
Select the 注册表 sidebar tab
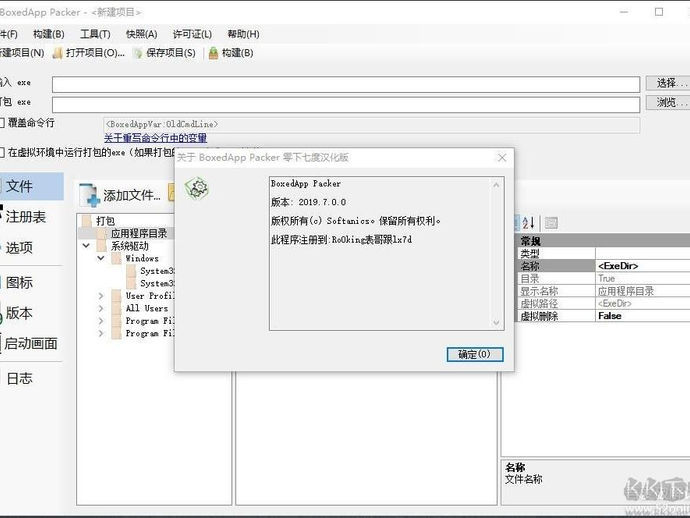click(26, 217)
